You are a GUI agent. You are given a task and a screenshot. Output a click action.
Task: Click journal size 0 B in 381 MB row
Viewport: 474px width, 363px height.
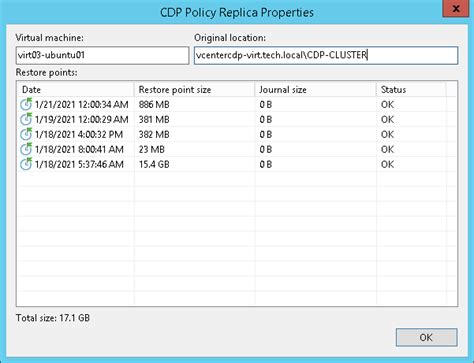[266, 120]
